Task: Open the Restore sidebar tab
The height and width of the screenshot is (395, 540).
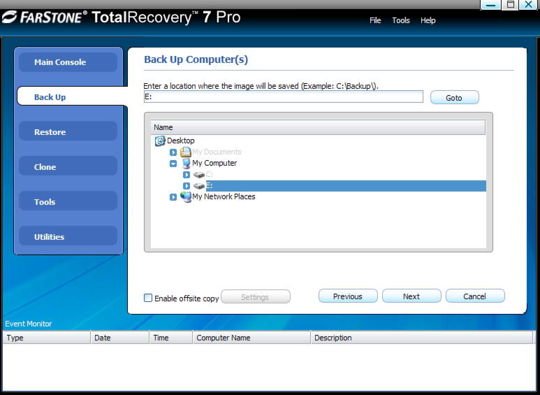Action: click(68, 132)
